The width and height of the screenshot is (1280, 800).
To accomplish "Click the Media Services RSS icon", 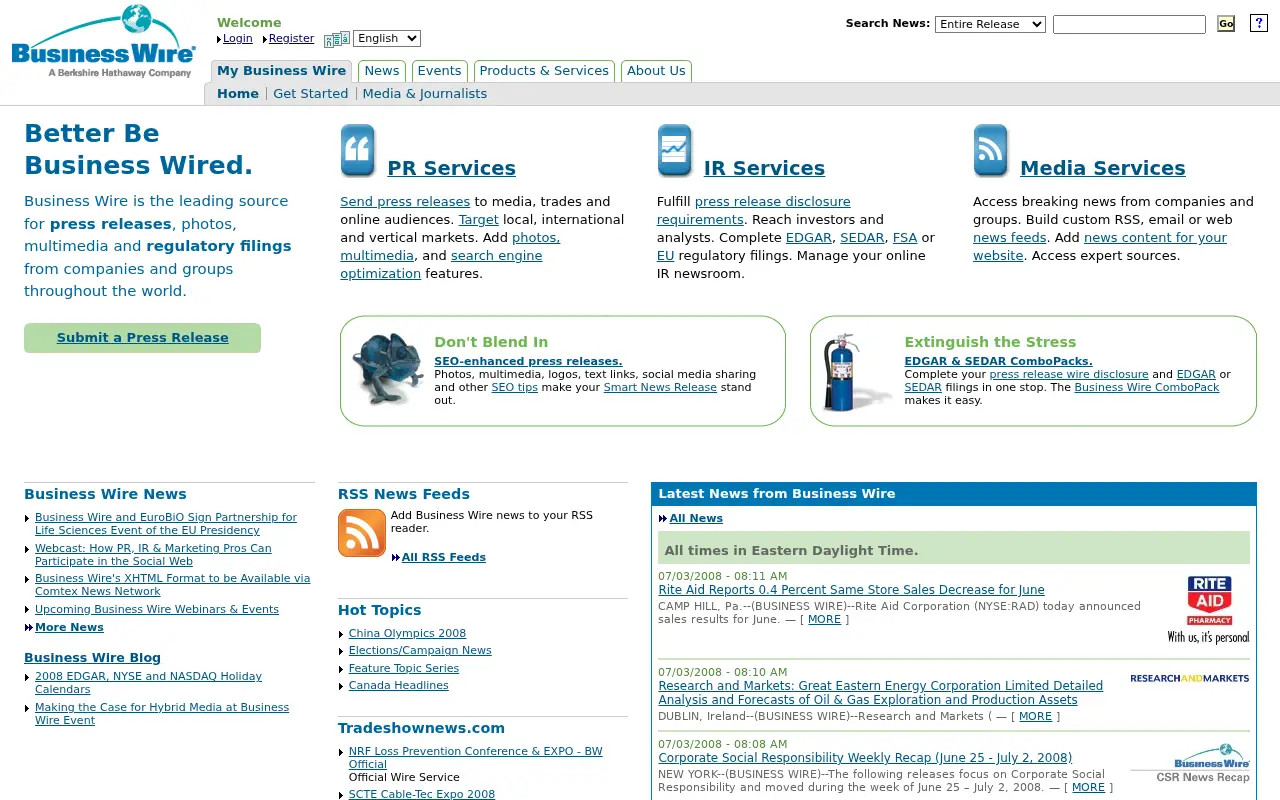I will [991, 151].
